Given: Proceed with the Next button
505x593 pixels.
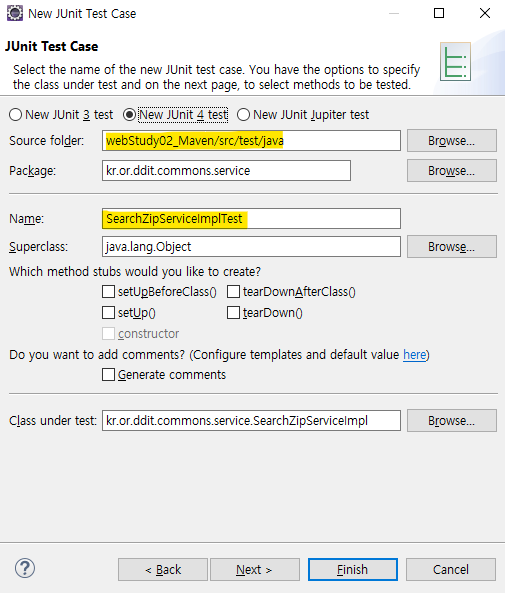Looking at the screenshot, I should tap(255, 570).
